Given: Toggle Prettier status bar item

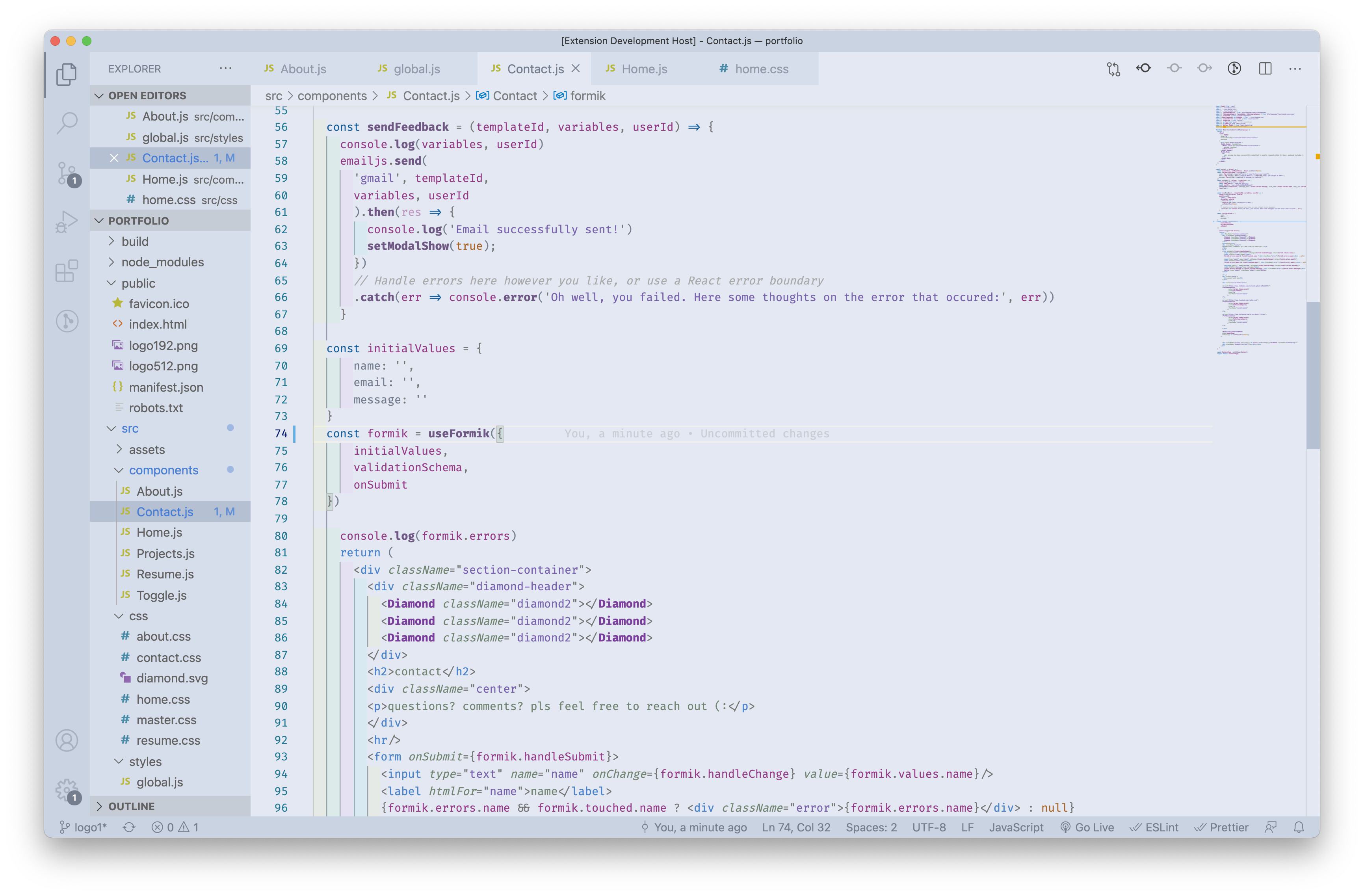Looking at the screenshot, I should click(x=1221, y=827).
